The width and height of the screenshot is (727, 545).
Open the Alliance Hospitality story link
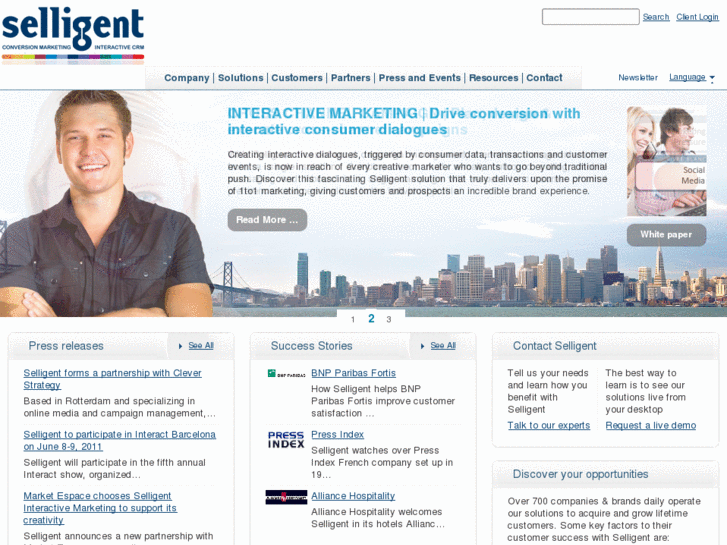click(x=353, y=496)
